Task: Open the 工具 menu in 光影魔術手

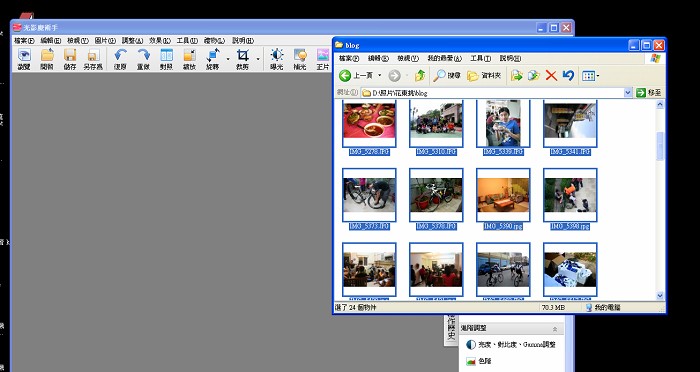Action: [187, 41]
